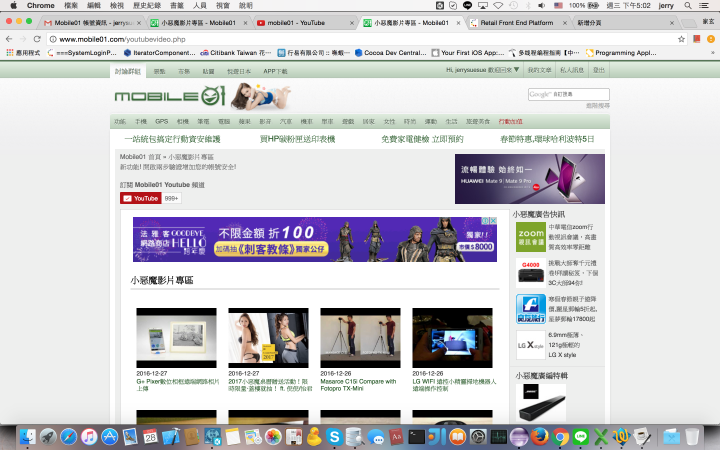The image size is (720, 450).
Task: Go back with the browser back arrow
Action: click(x=9, y=39)
